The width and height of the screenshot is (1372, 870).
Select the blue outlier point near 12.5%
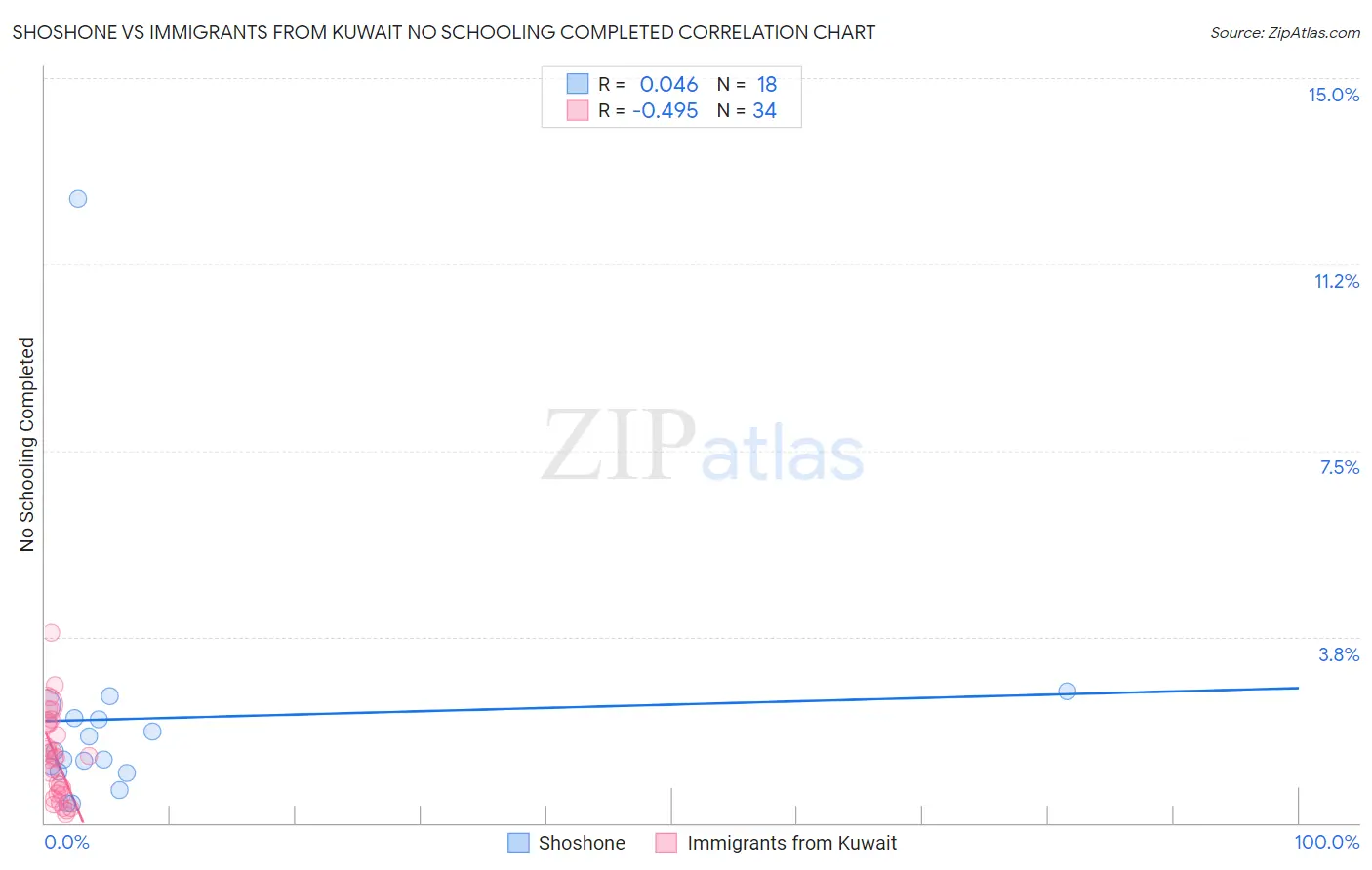[78, 199]
